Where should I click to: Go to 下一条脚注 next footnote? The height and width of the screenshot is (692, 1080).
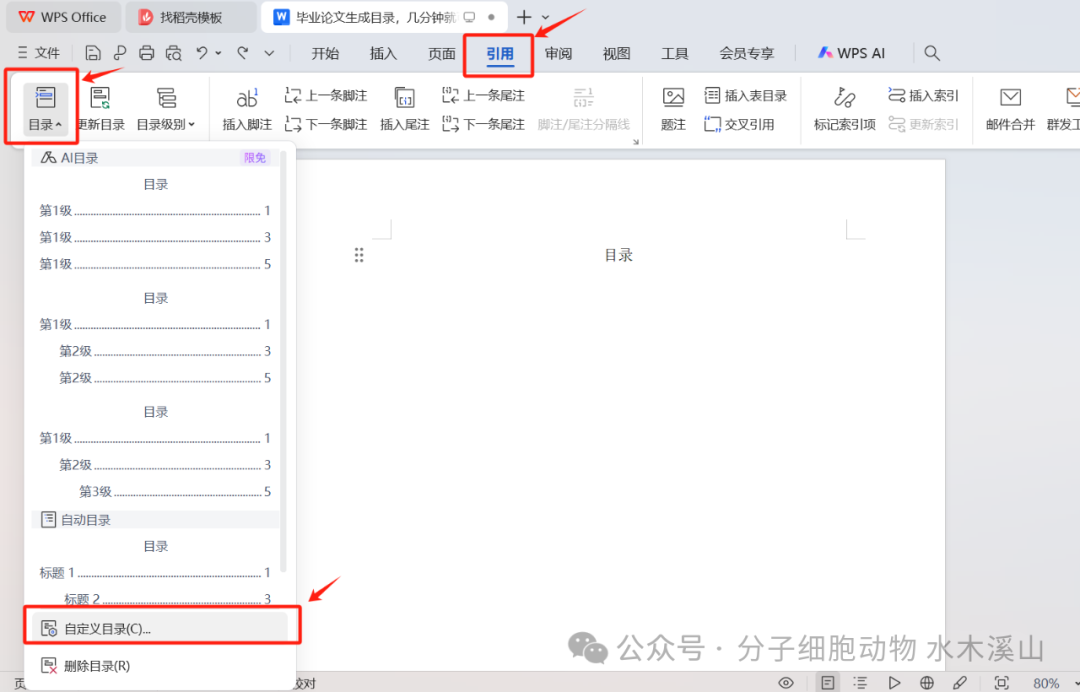point(326,124)
